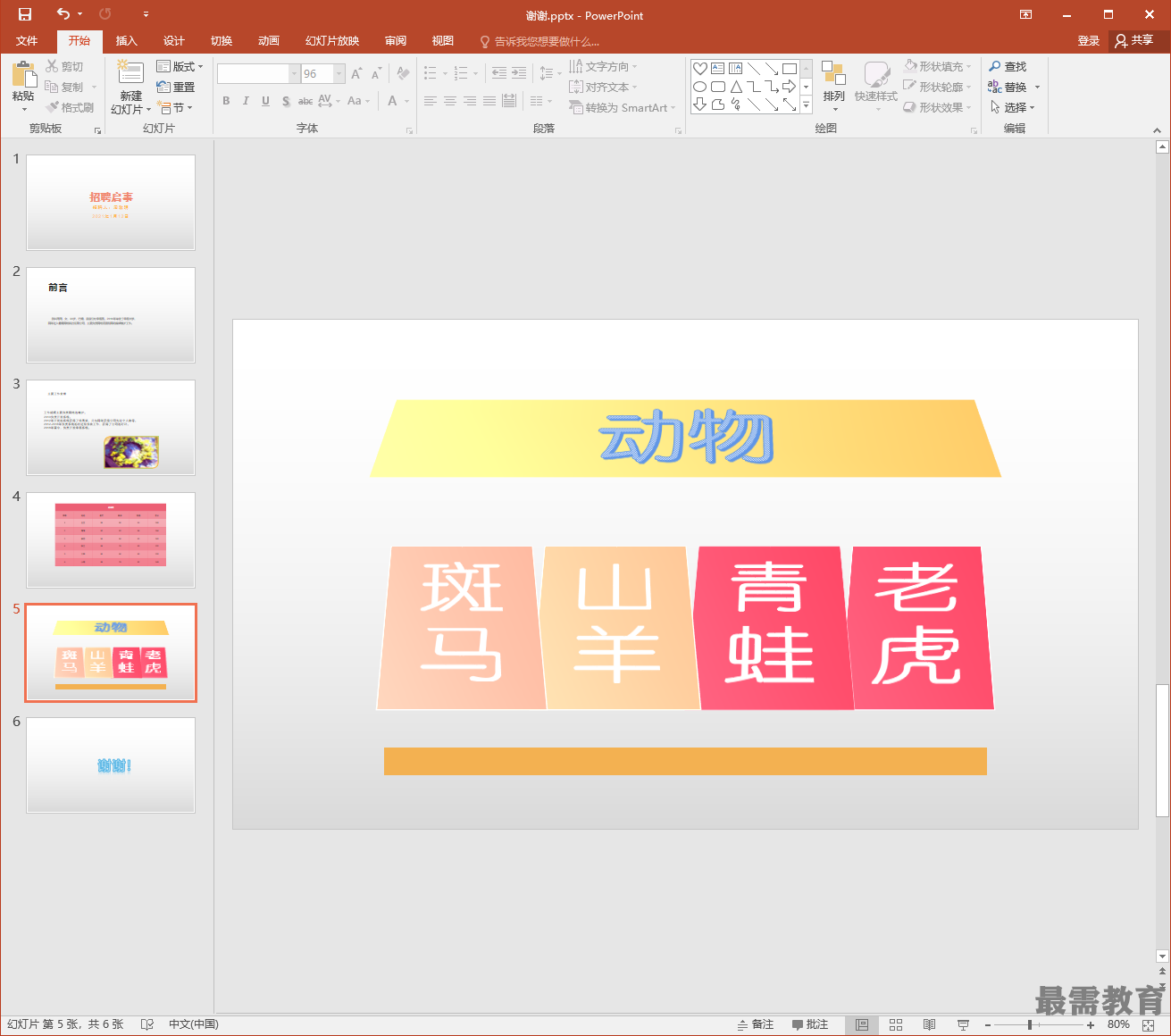Click Comments (批注) in status bar
The image size is (1171, 1036).
[x=810, y=1024]
